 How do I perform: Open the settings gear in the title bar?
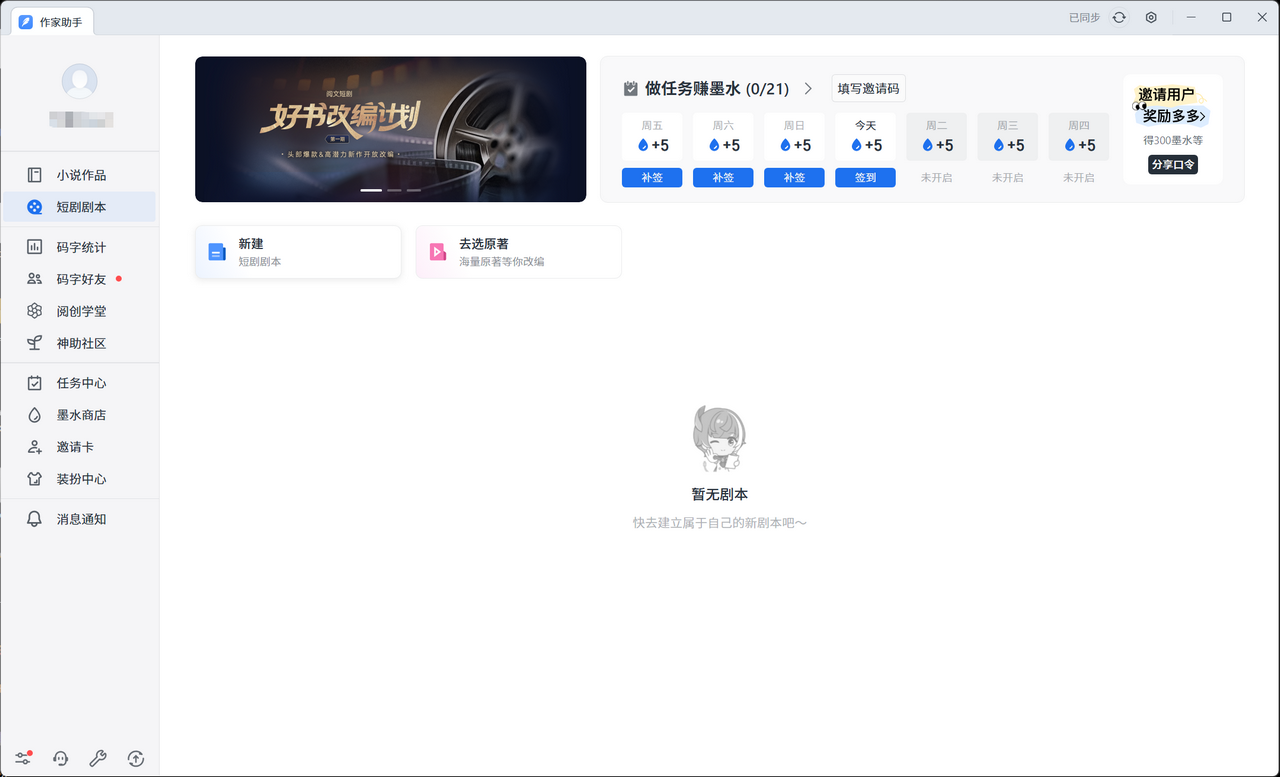click(1150, 17)
